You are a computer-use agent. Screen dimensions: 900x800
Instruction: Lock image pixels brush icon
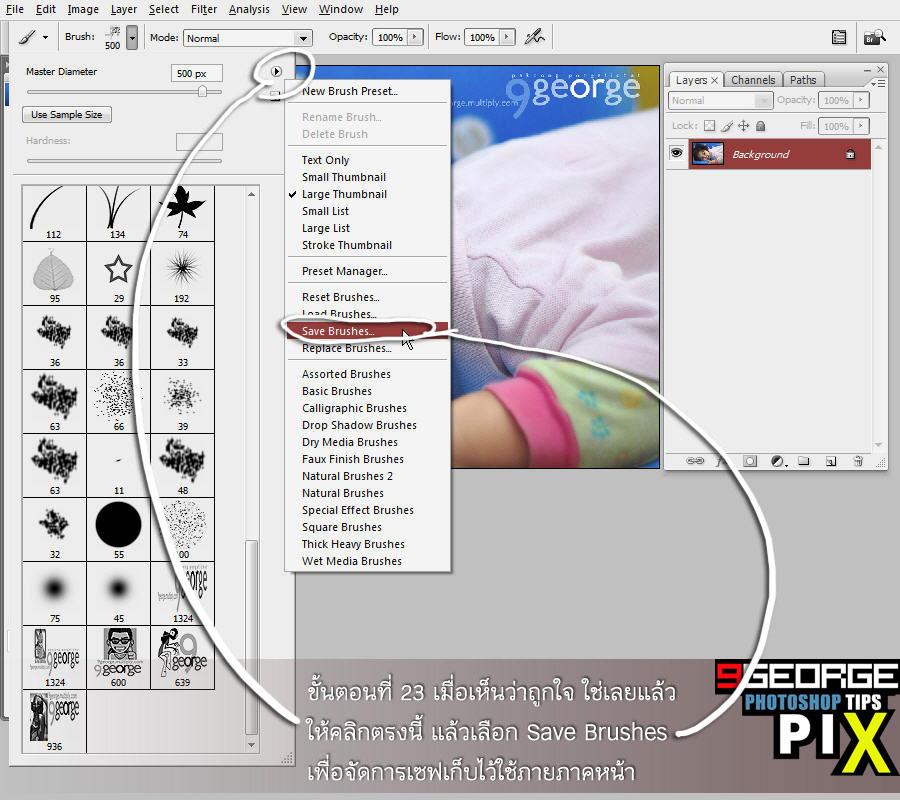coord(727,126)
